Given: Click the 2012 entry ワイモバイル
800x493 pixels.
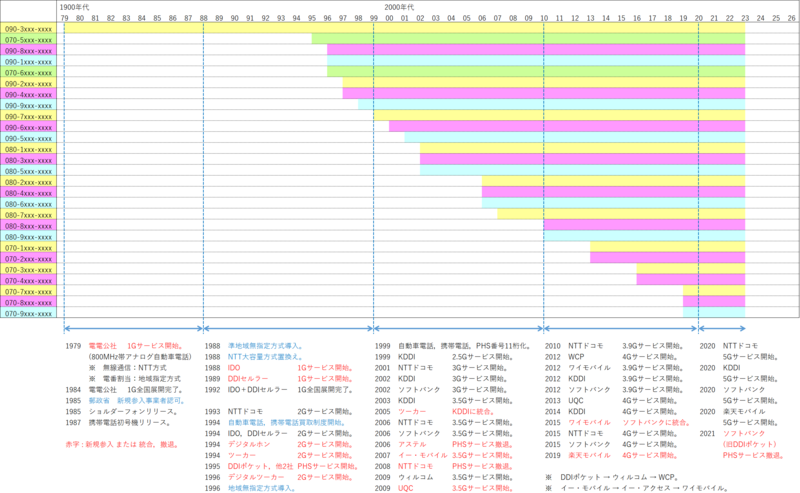Looking at the screenshot, I should point(589,368).
